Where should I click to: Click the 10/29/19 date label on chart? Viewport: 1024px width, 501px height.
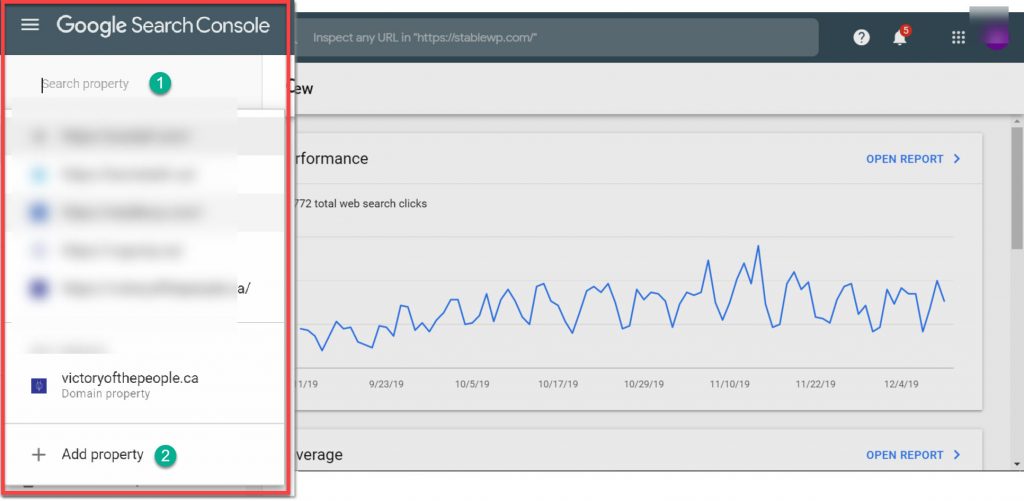(644, 384)
